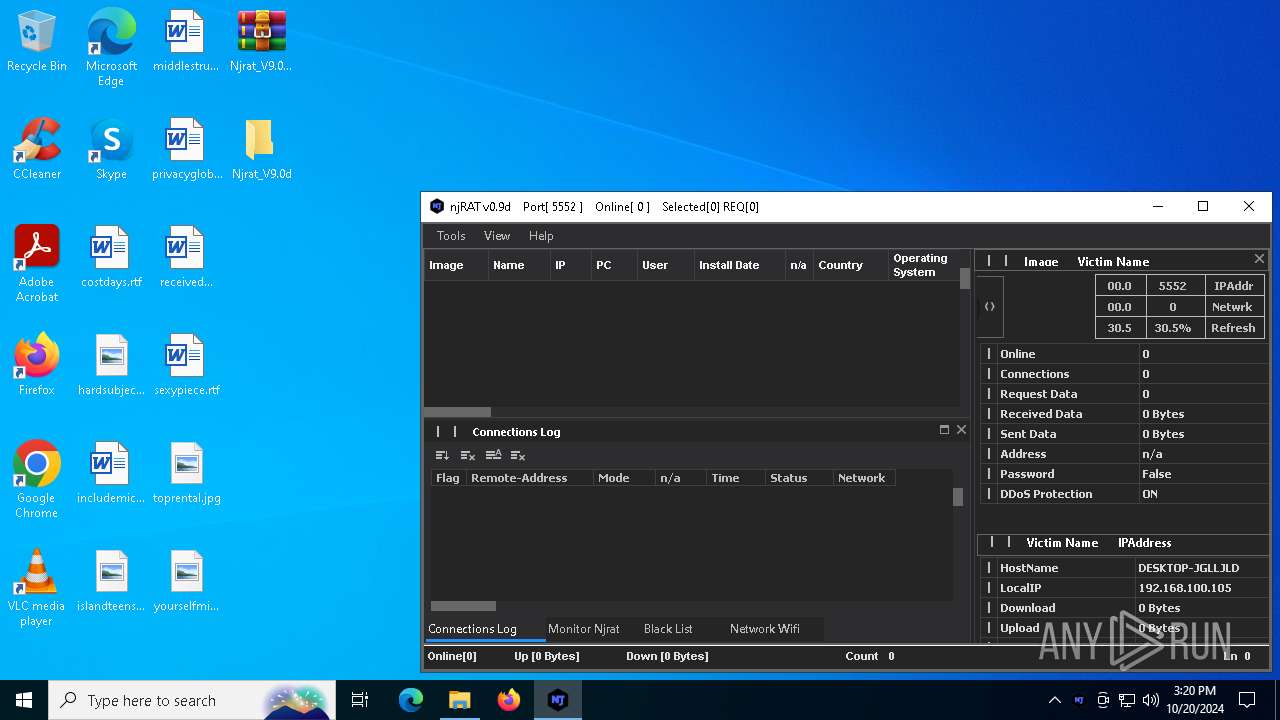Close the Image Victim Name side panel
The image size is (1280, 720).
pyautogui.click(x=1259, y=259)
